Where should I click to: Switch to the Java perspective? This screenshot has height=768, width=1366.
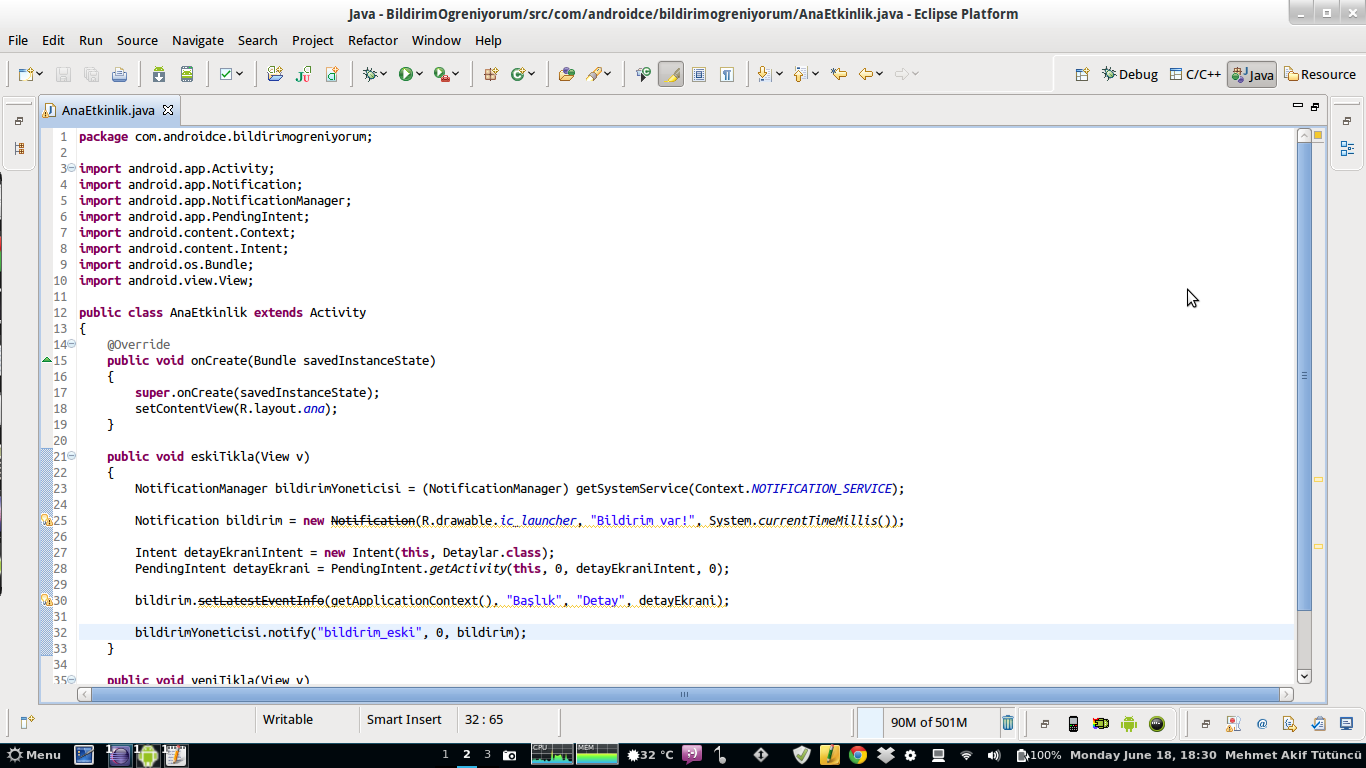point(1252,74)
